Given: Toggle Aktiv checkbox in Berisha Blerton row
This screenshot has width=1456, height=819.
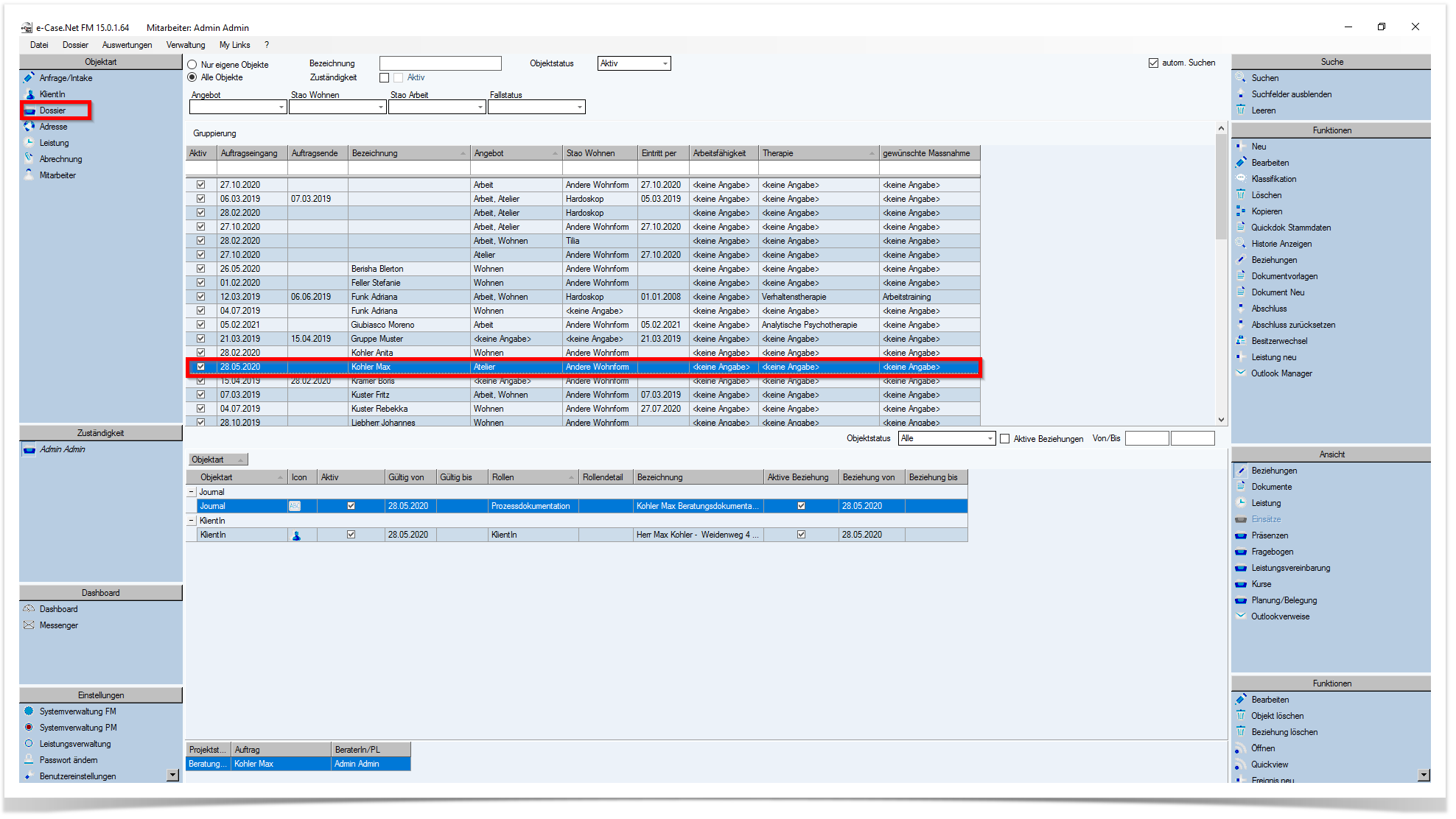Looking at the screenshot, I should tap(200, 269).
